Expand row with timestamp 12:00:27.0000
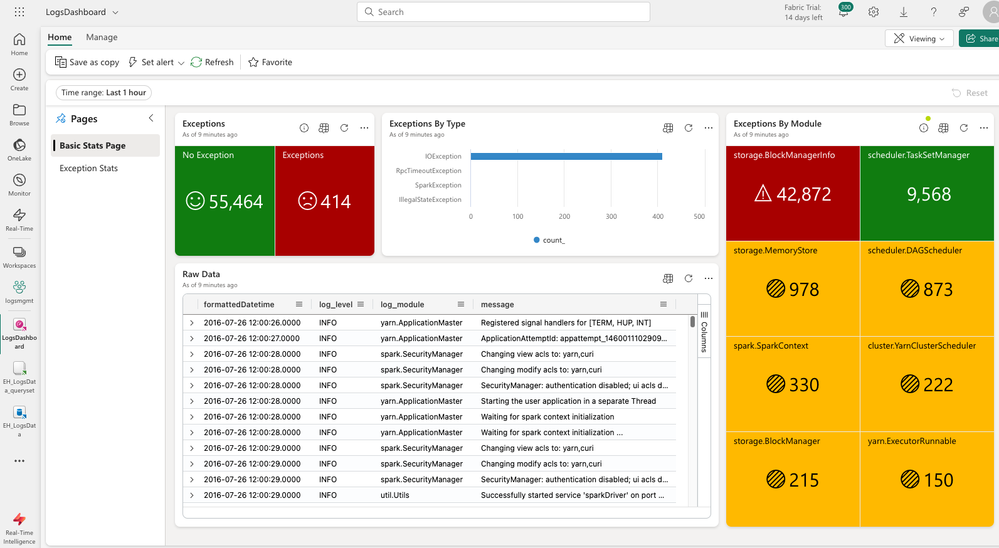Image resolution: width=999 pixels, height=548 pixels. coord(191,338)
